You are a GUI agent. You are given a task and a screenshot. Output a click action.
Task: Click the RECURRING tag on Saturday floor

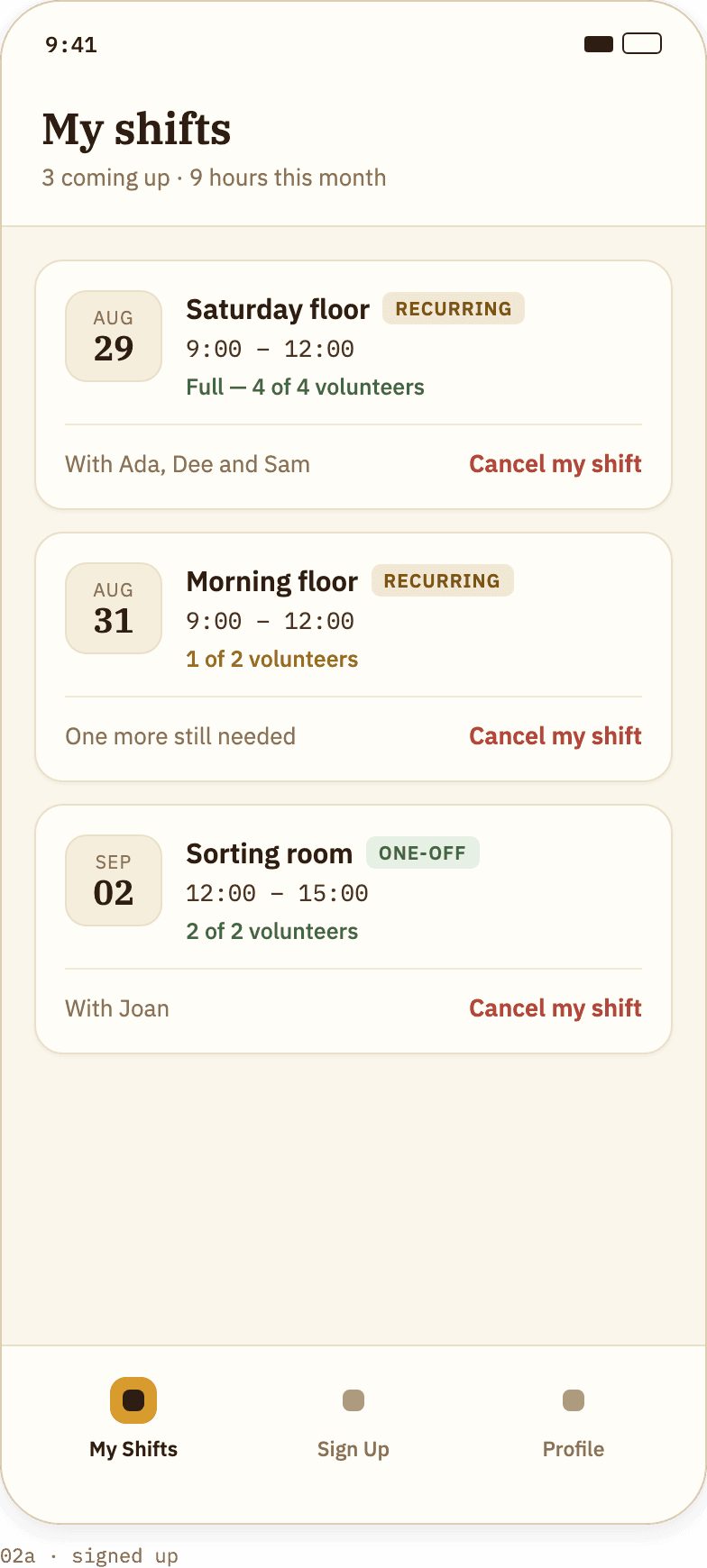[x=454, y=309]
